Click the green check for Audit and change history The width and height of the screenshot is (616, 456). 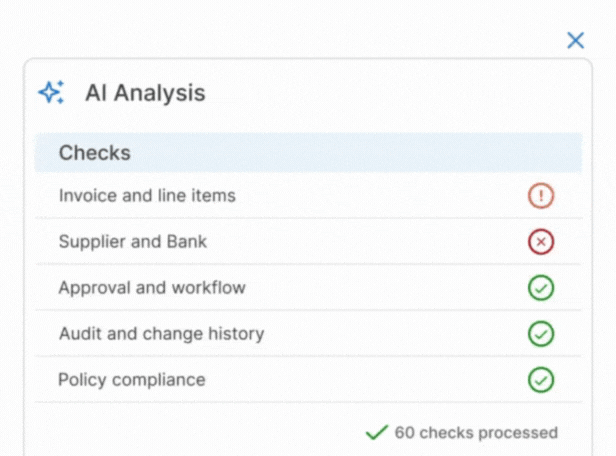541,334
